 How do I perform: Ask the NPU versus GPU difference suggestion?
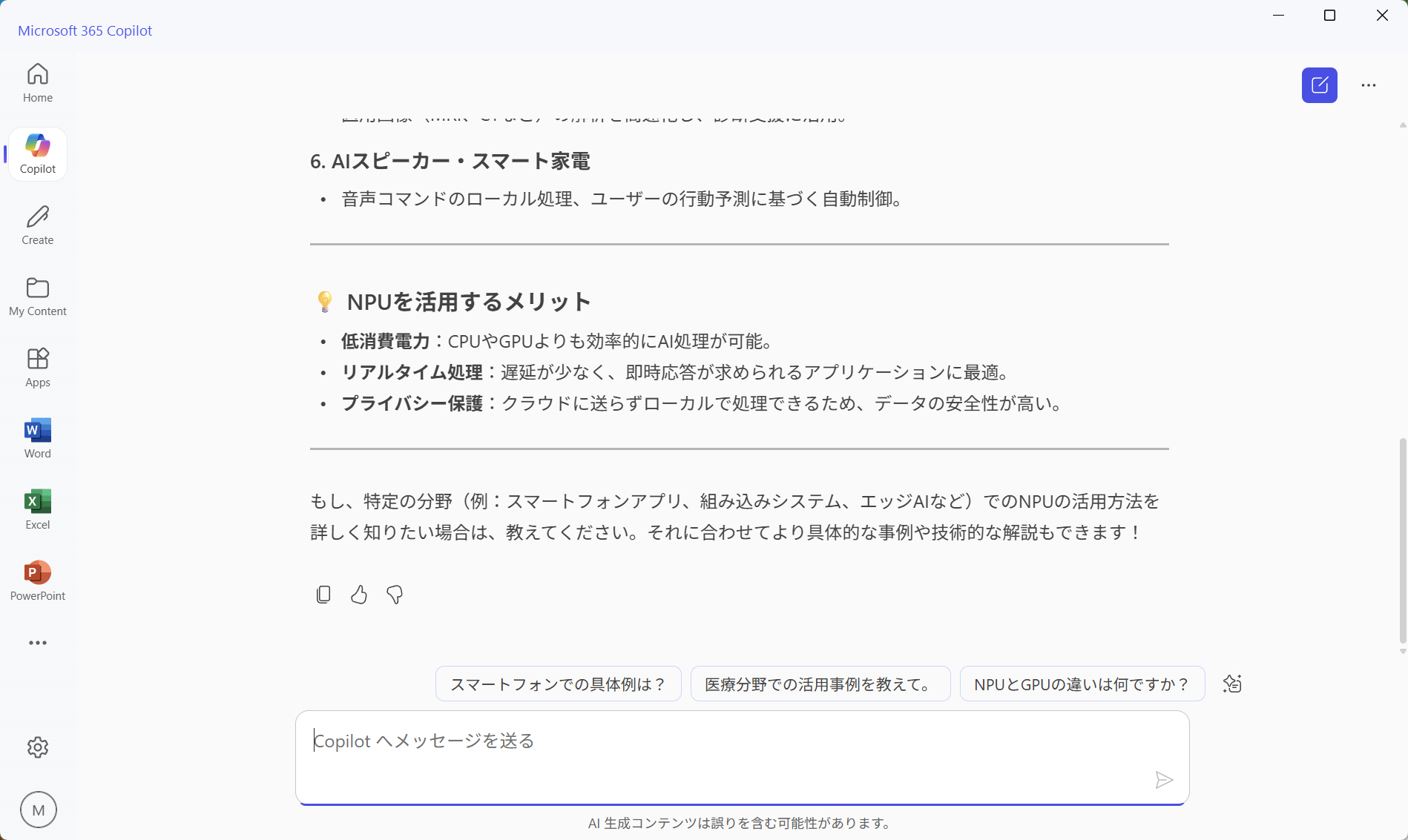(x=1081, y=684)
